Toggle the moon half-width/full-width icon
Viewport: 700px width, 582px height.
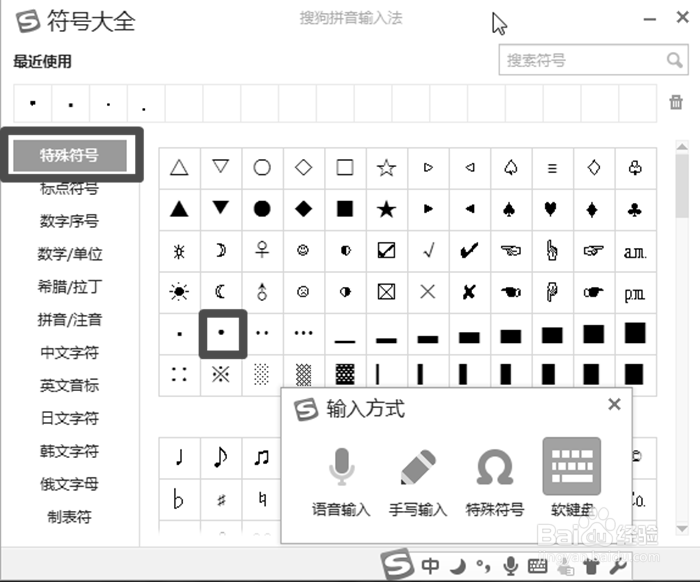coord(458,566)
